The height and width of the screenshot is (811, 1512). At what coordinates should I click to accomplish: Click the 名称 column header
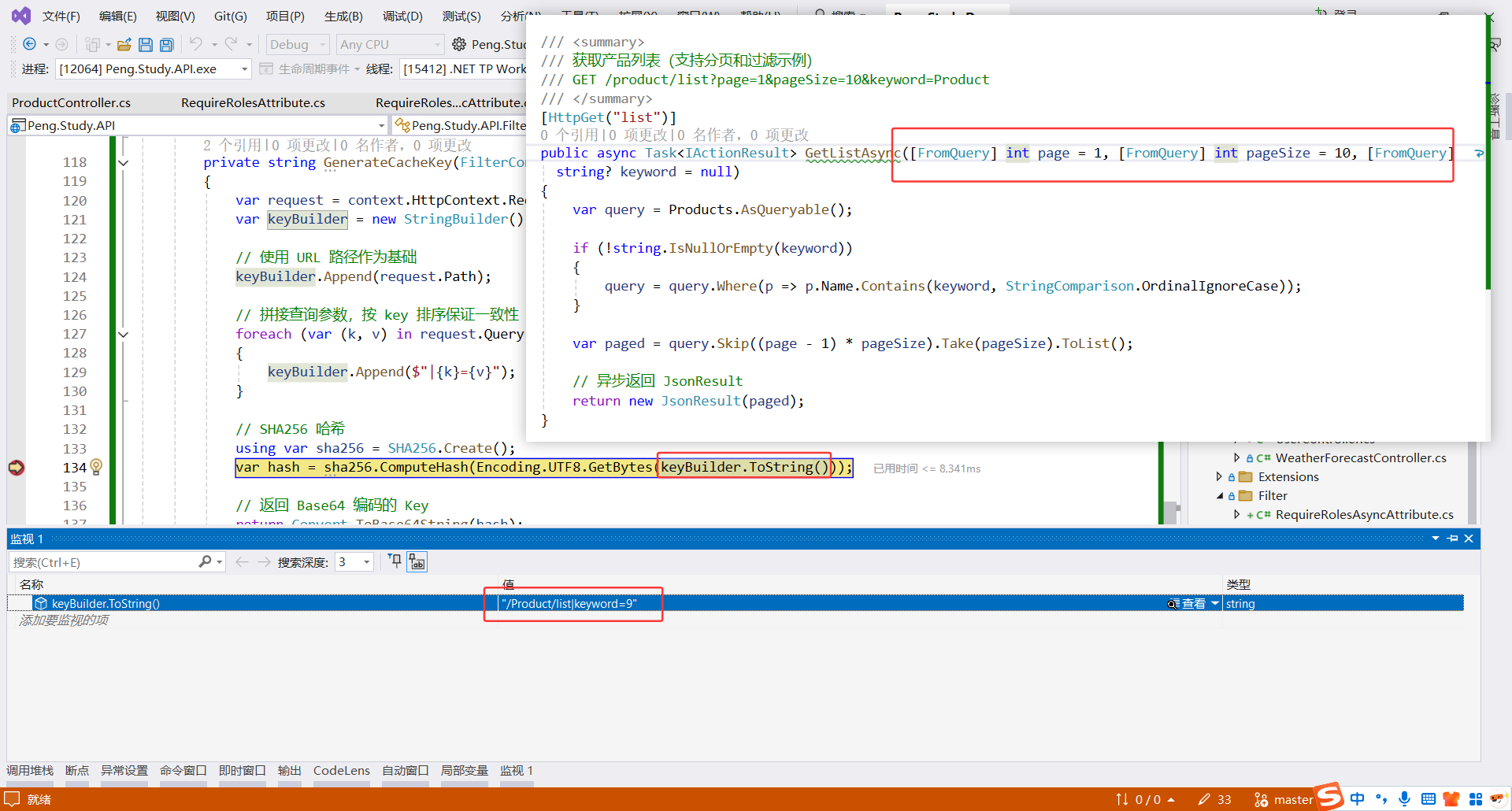coord(31,584)
